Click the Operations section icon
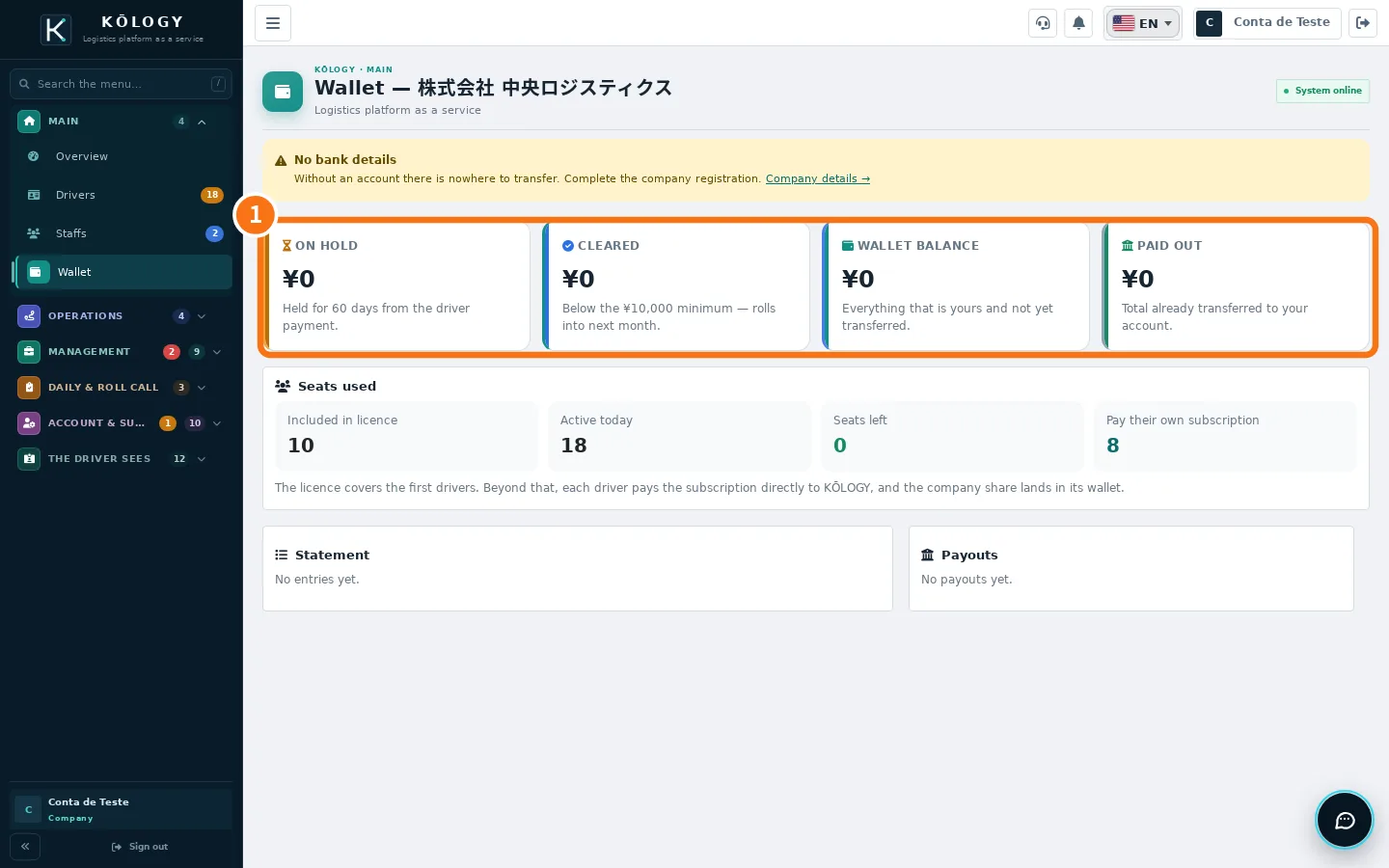This screenshot has width=1389, height=868. pyautogui.click(x=29, y=316)
